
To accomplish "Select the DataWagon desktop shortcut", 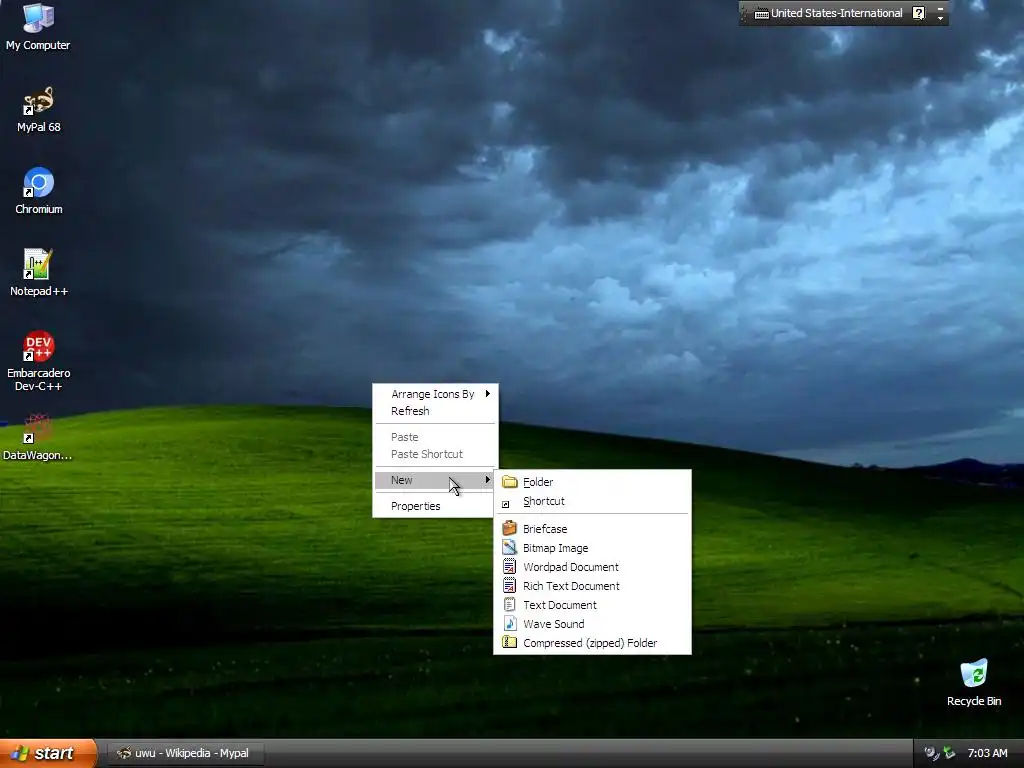I will (x=37, y=437).
